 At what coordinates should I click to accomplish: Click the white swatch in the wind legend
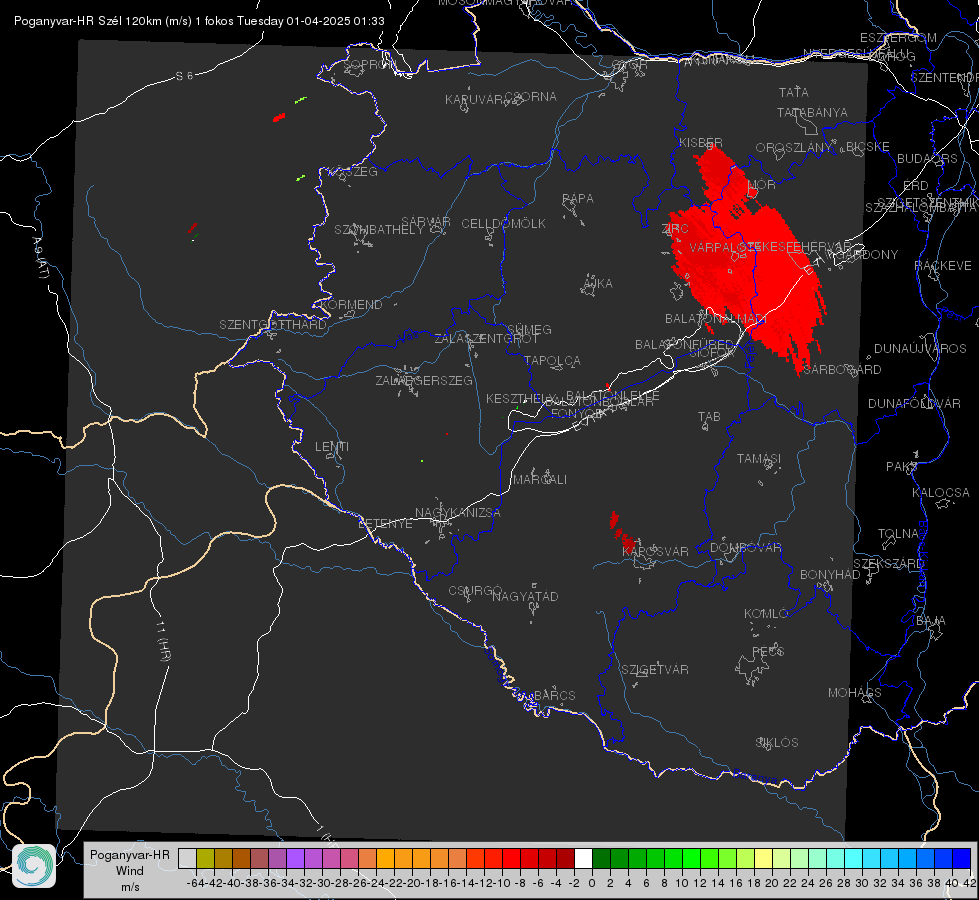[x=583, y=859]
